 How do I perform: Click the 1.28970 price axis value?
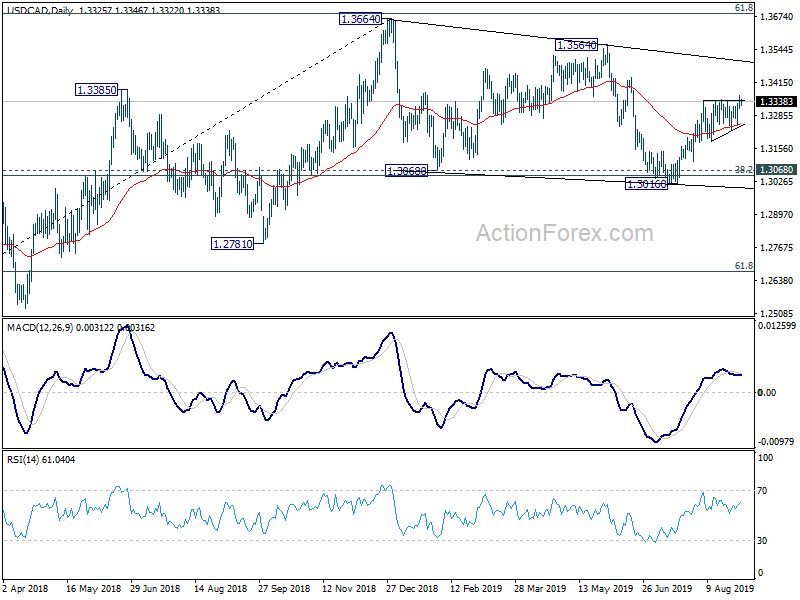coord(777,215)
